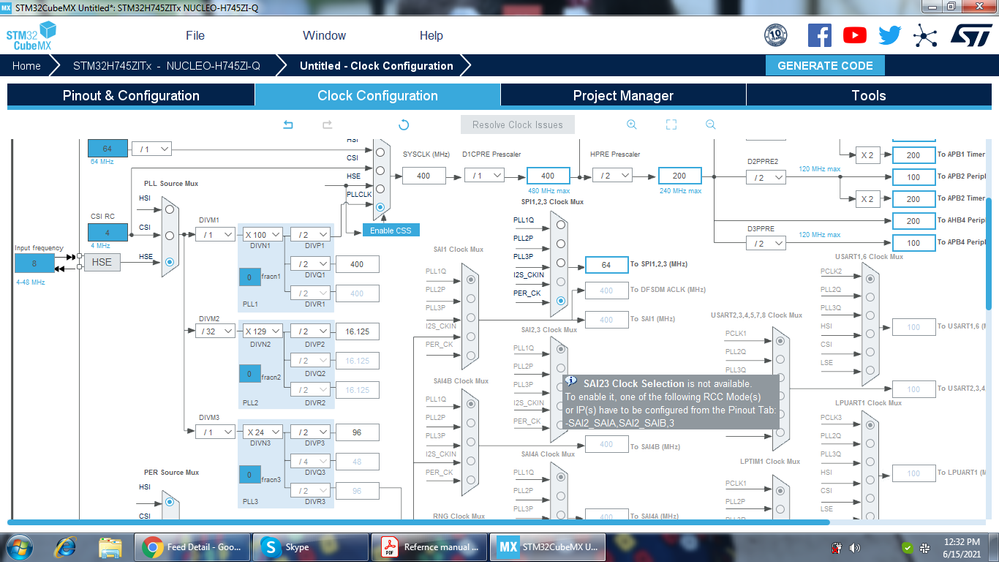The image size is (999, 562).
Task: Open DIVM1 /1 divider dropdown
Action: [215, 234]
